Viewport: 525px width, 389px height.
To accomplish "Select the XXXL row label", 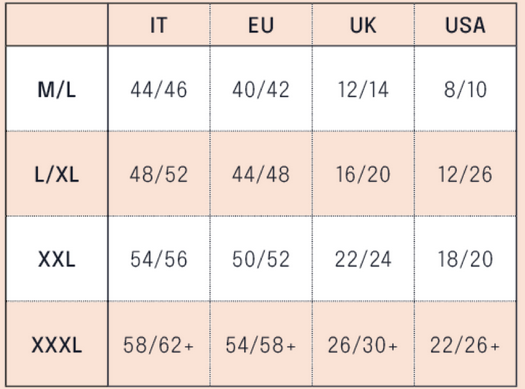I will point(57,345).
